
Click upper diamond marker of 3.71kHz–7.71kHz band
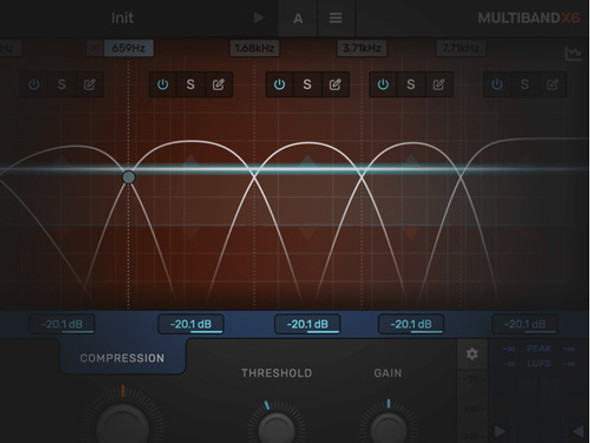pos(412,161)
